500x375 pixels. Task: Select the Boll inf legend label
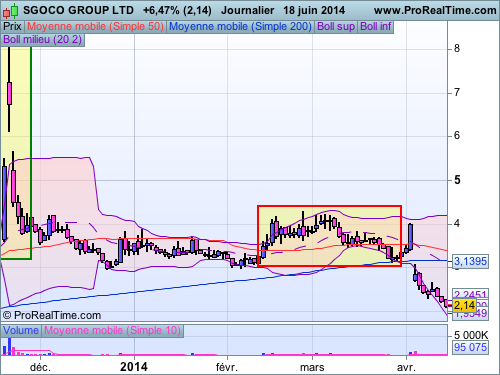(x=376, y=26)
